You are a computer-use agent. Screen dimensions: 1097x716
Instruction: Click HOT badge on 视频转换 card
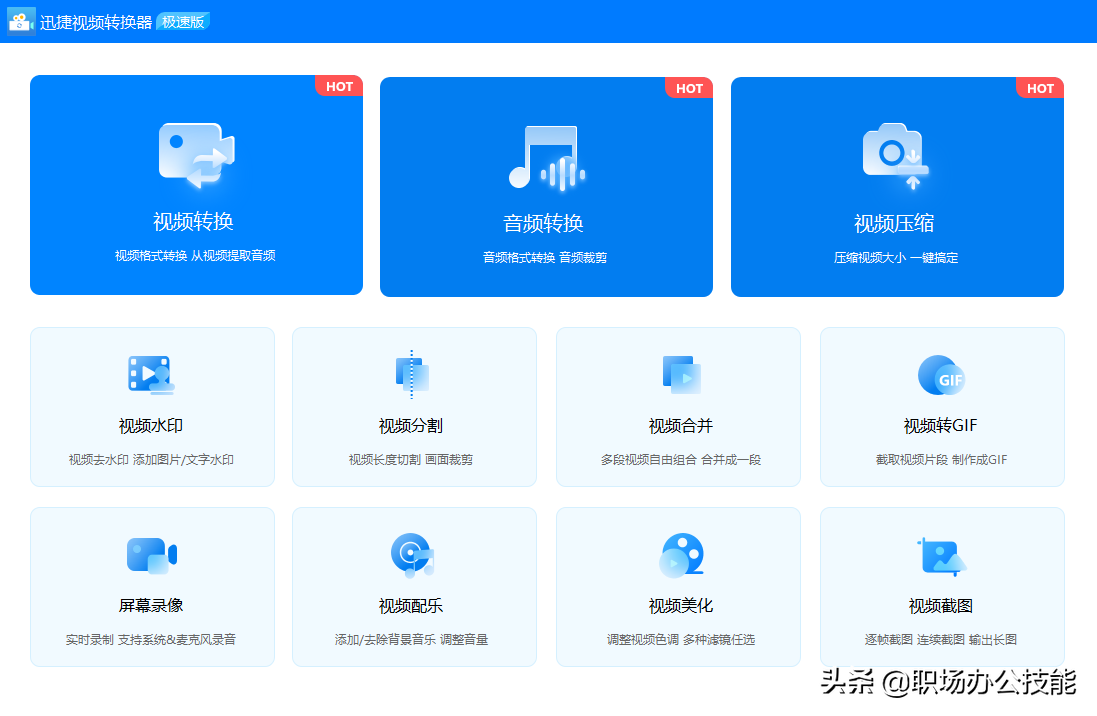click(x=339, y=86)
